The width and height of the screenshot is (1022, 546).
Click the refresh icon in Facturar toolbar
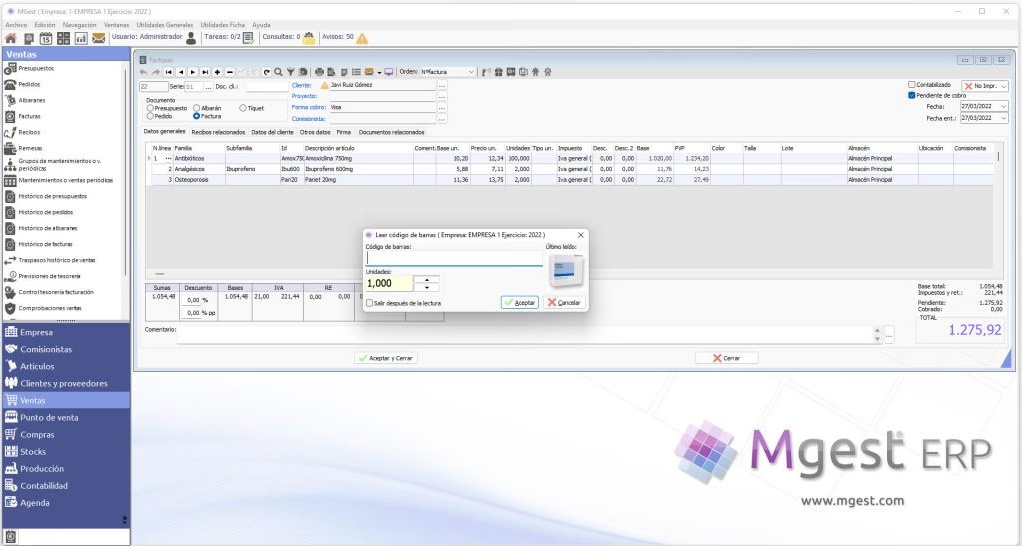point(267,72)
